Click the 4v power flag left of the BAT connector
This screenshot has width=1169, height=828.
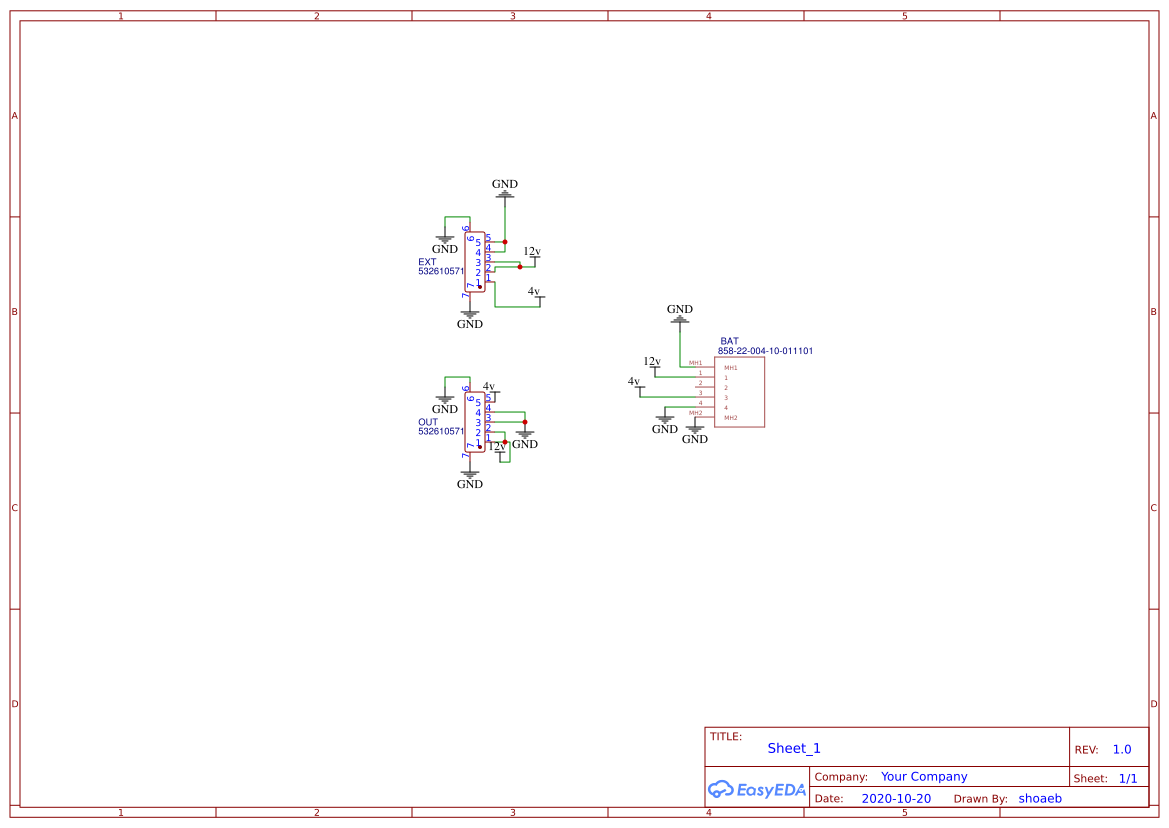(x=634, y=384)
